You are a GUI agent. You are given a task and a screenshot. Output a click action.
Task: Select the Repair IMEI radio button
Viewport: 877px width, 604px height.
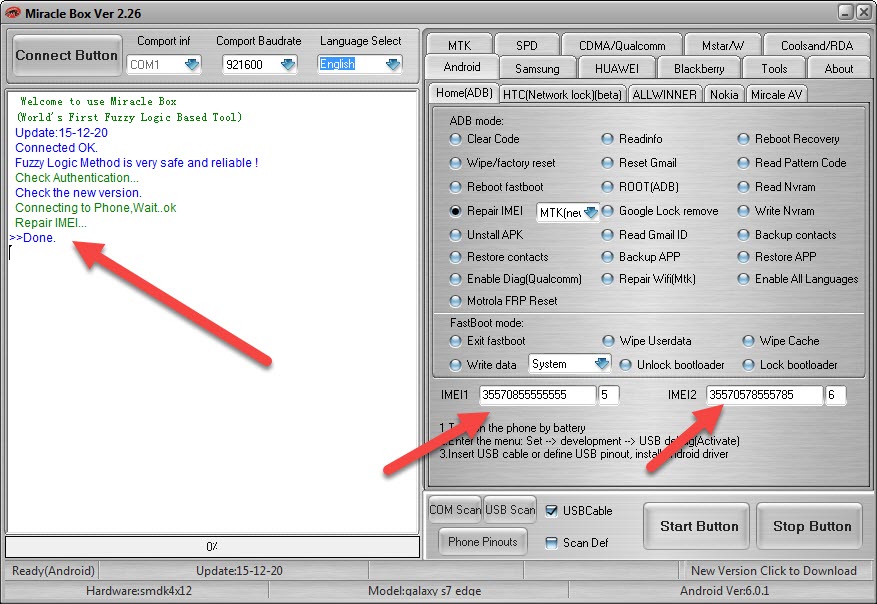point(456,211)
